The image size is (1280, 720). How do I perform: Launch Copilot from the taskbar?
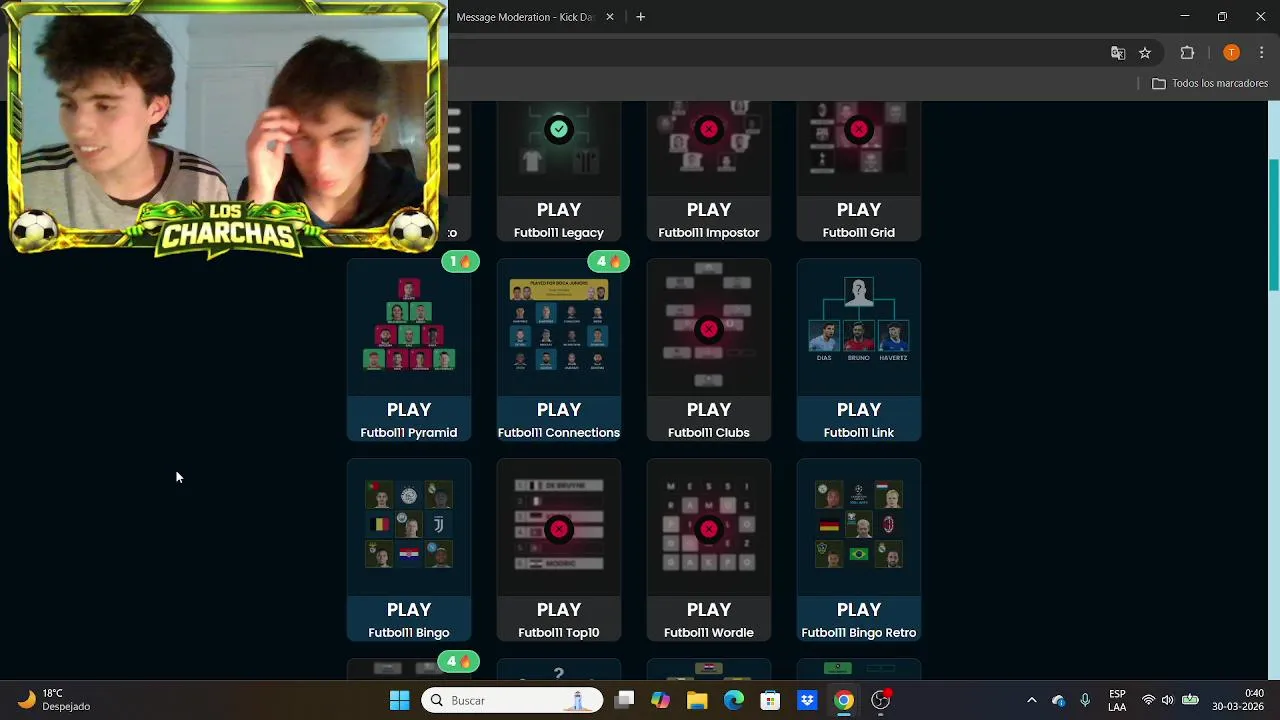(661, 700)
